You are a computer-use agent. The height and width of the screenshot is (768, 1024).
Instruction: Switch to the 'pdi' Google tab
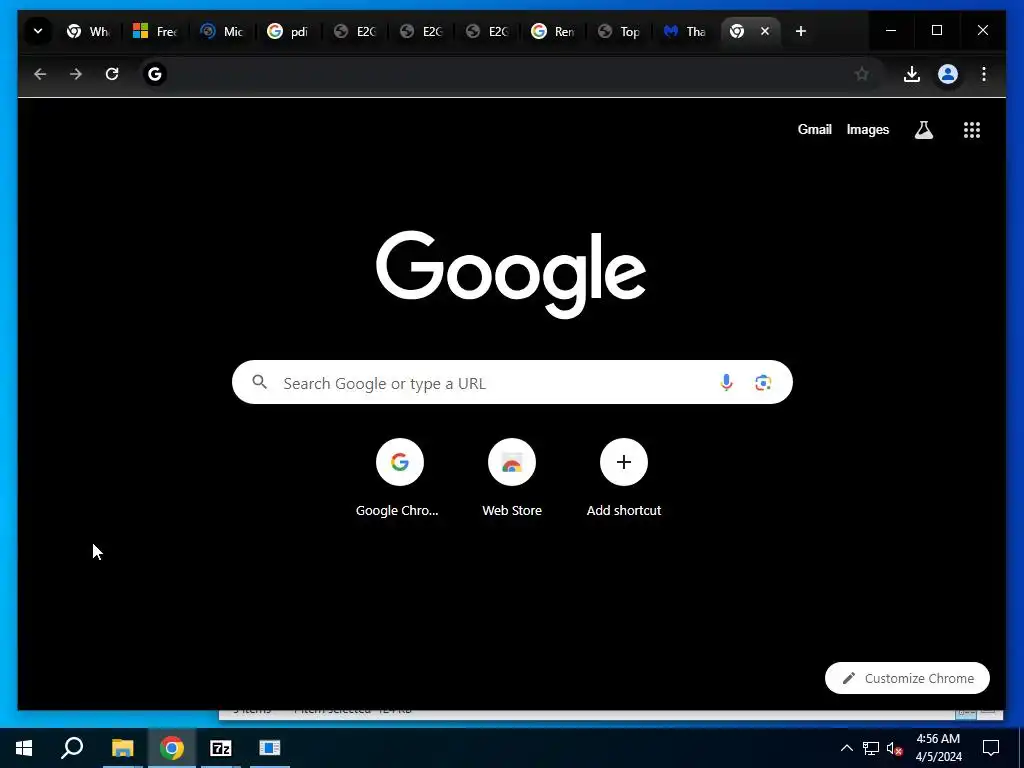point(288,31)
